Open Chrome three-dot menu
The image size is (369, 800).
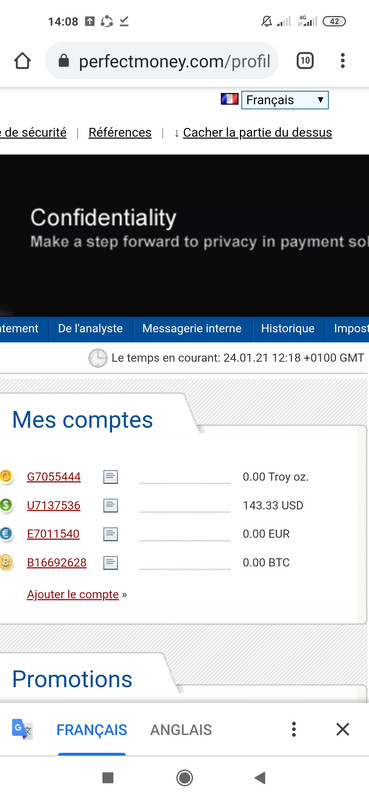coord(342,61)
